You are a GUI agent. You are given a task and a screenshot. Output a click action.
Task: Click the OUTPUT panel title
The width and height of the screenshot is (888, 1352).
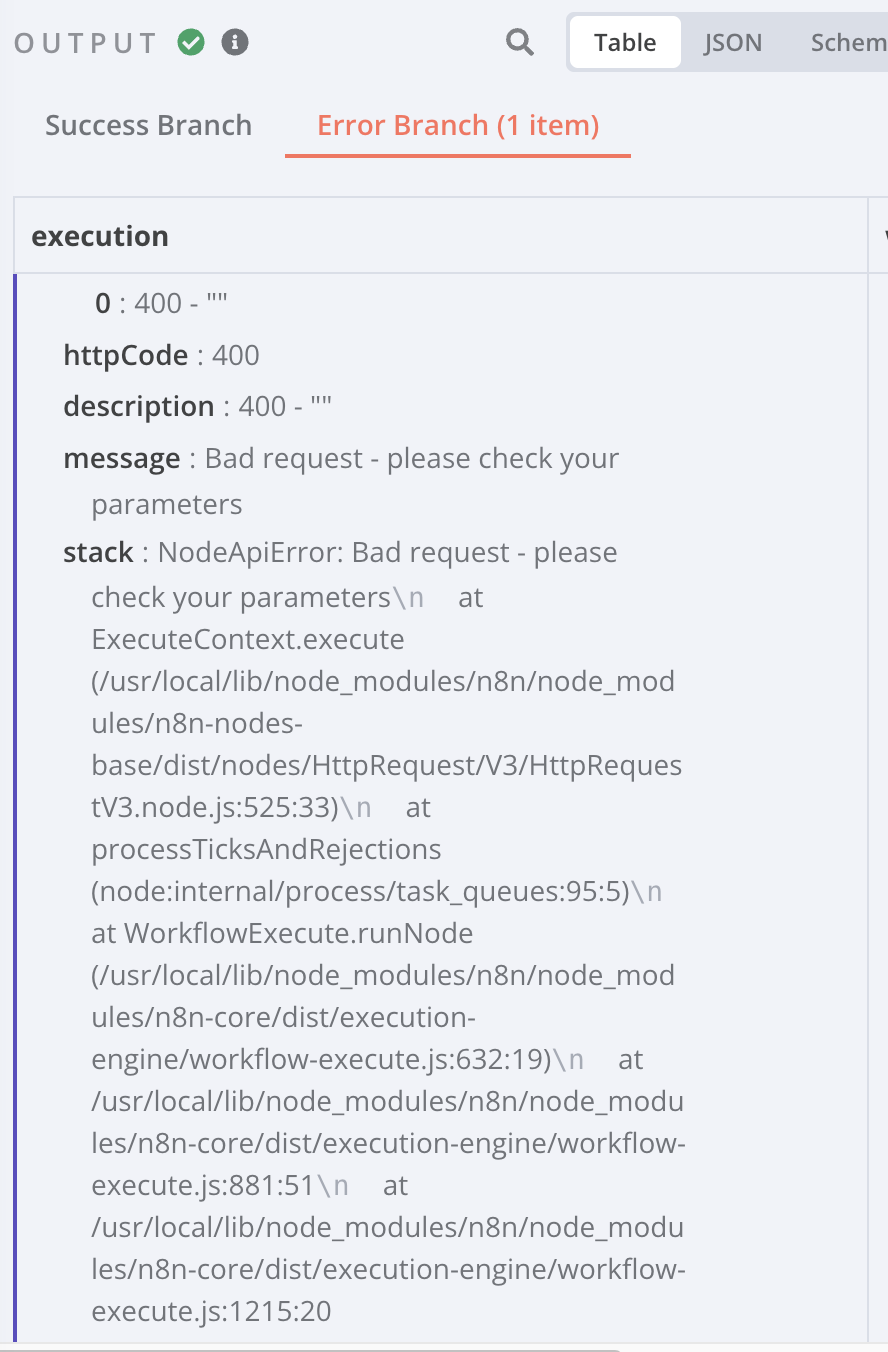(86, 43)
